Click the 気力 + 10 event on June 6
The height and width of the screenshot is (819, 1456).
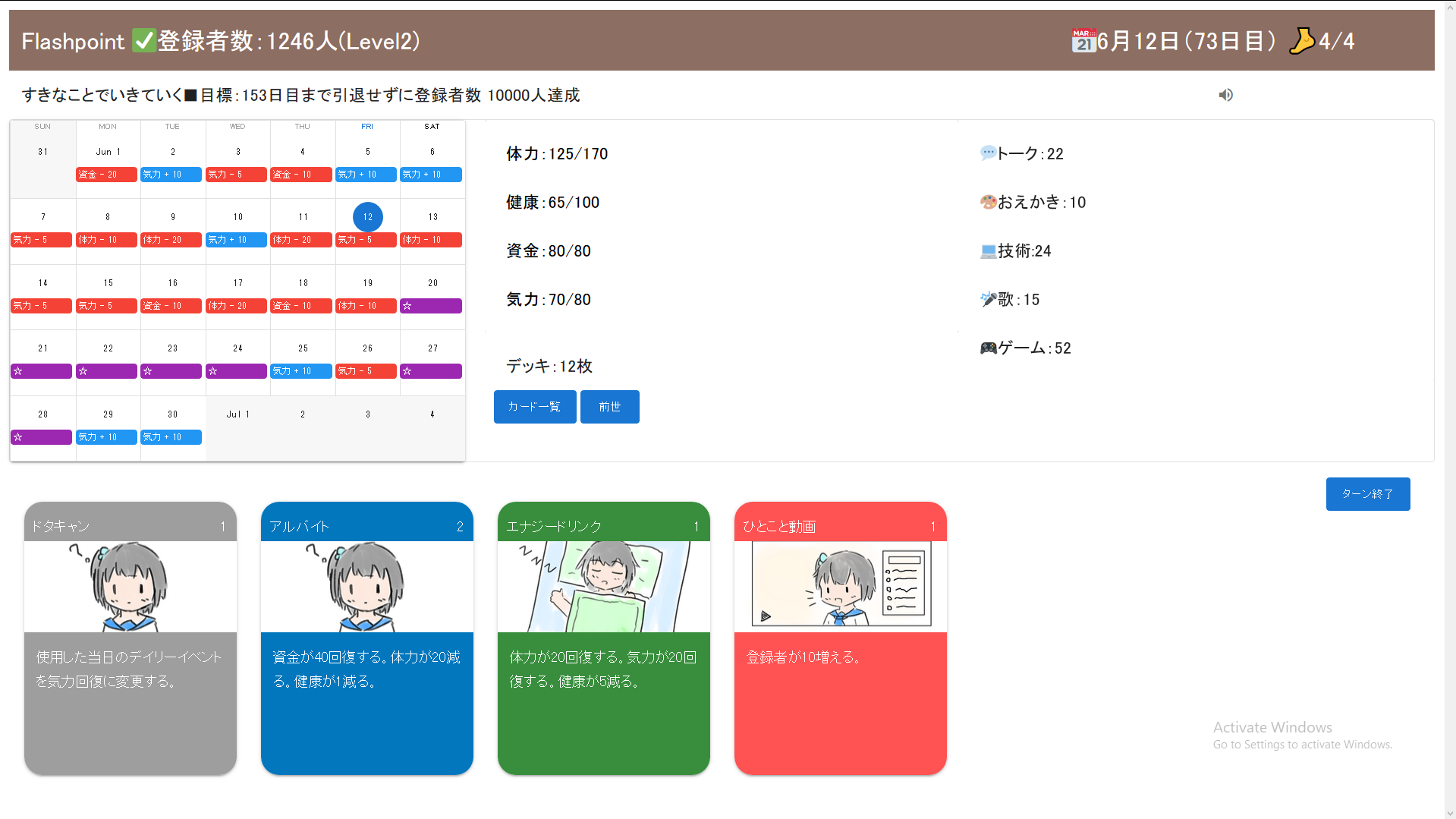[x=431, y=175]
